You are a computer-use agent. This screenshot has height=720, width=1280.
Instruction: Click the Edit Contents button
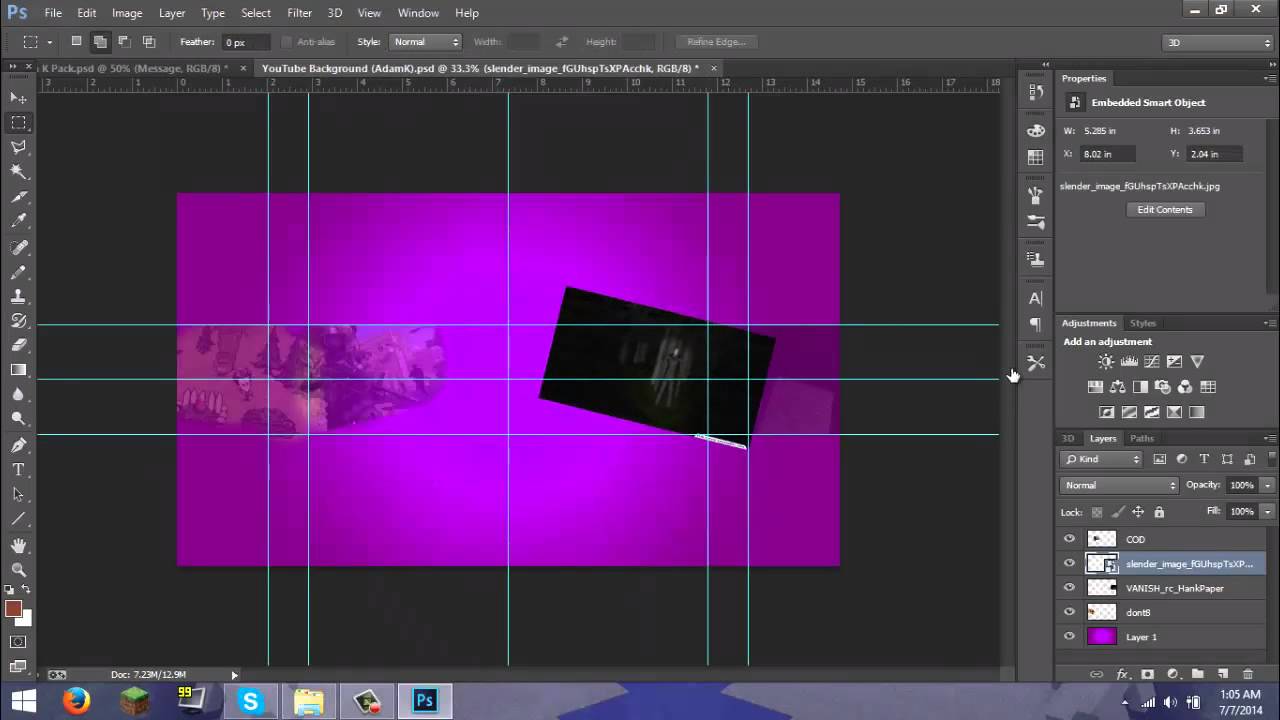(1165, 209)
